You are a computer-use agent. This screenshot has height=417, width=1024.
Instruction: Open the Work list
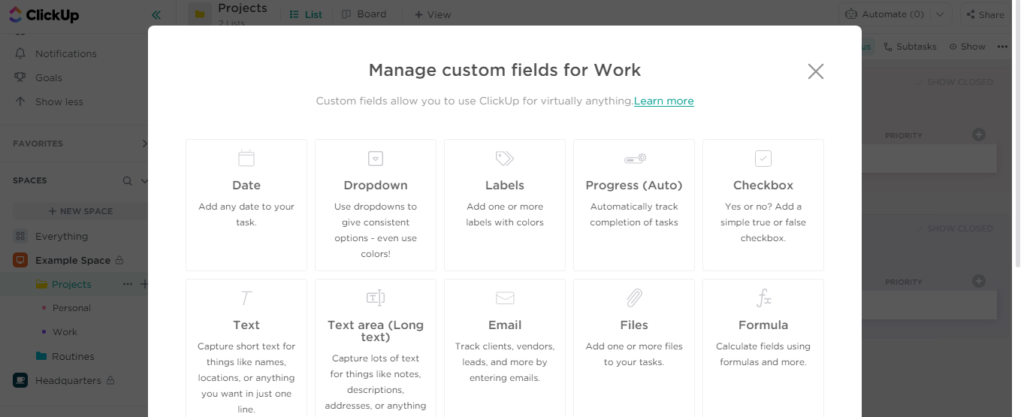click(x=65, y=332)
